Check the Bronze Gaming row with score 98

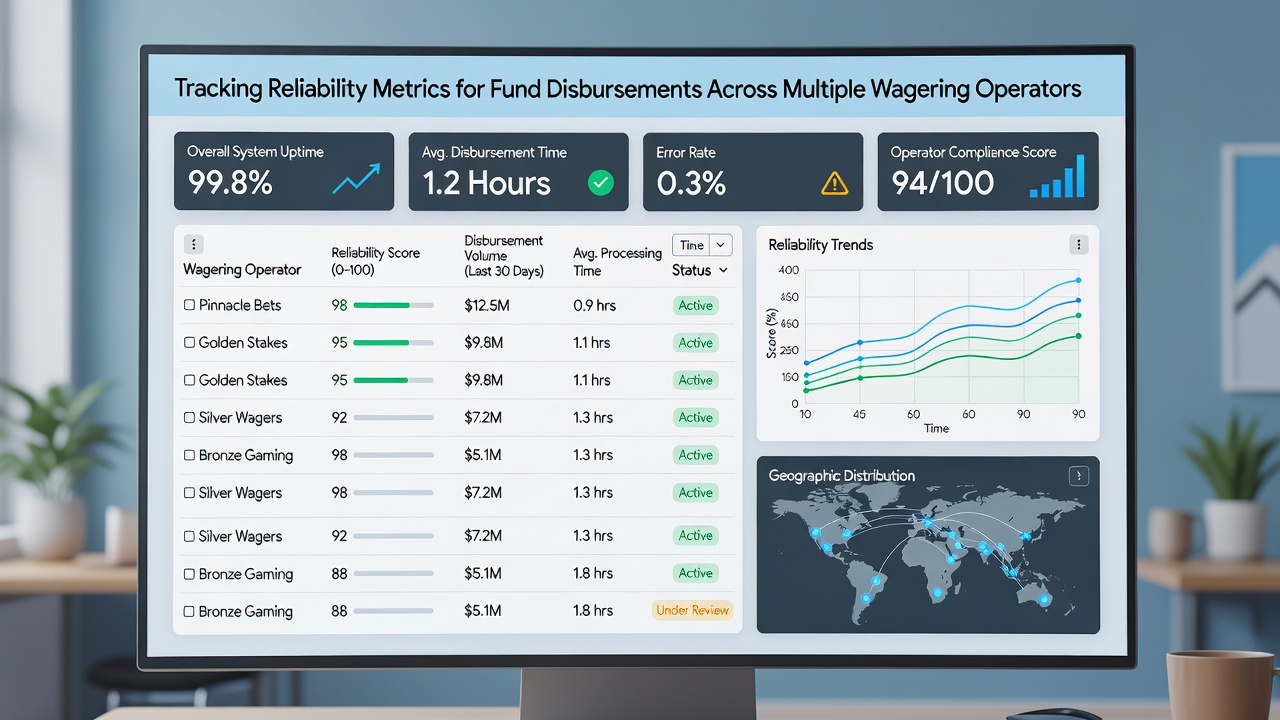coord(189,455)
